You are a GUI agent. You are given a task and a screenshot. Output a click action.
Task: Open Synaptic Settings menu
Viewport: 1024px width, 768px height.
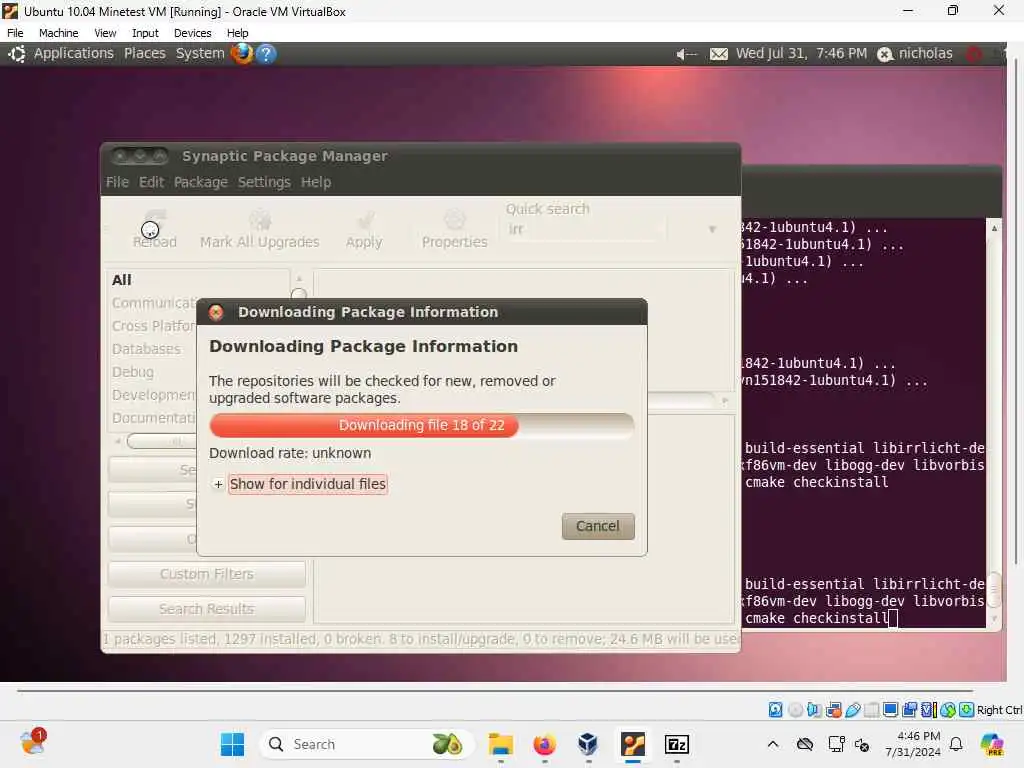point(264,182)
